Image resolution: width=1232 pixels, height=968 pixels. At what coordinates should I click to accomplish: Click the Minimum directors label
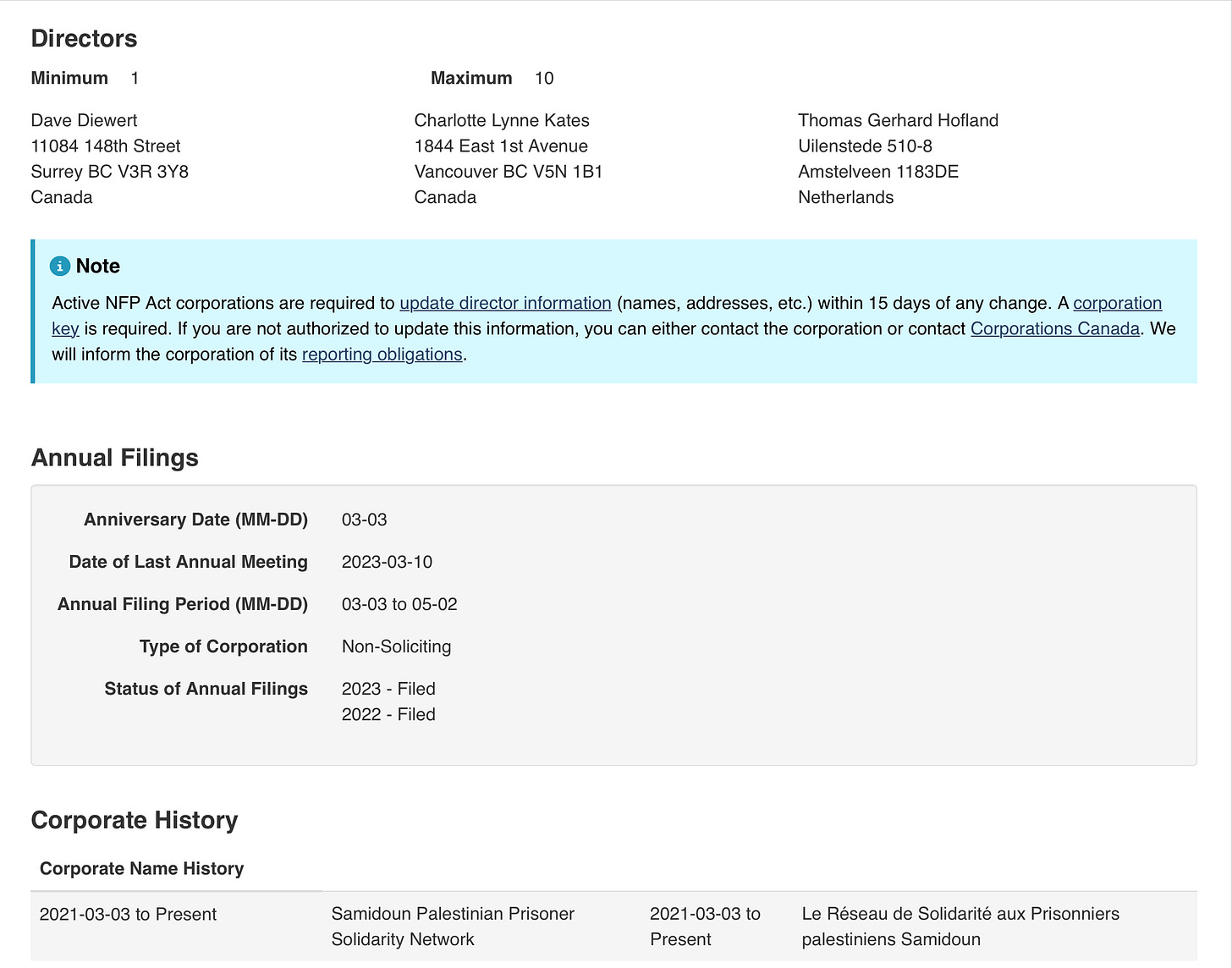[x=69, y=78]
